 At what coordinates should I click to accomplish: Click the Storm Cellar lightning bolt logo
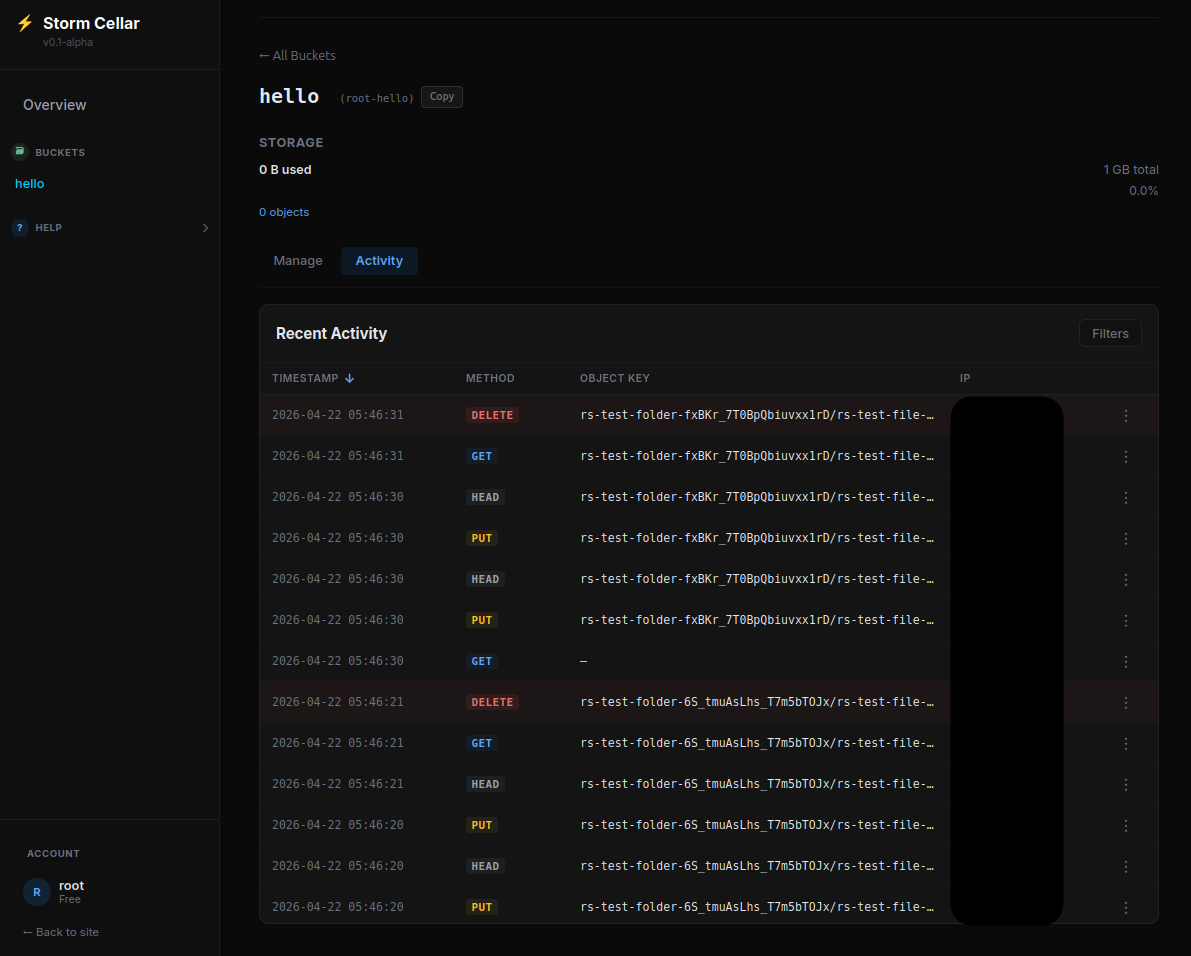pyautogui.click(x=25, y=23)
